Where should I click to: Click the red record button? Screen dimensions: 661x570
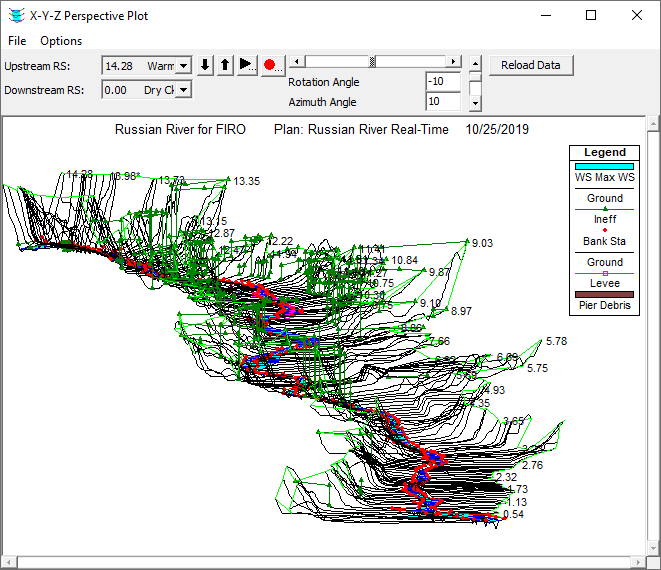tap(271, 65)
